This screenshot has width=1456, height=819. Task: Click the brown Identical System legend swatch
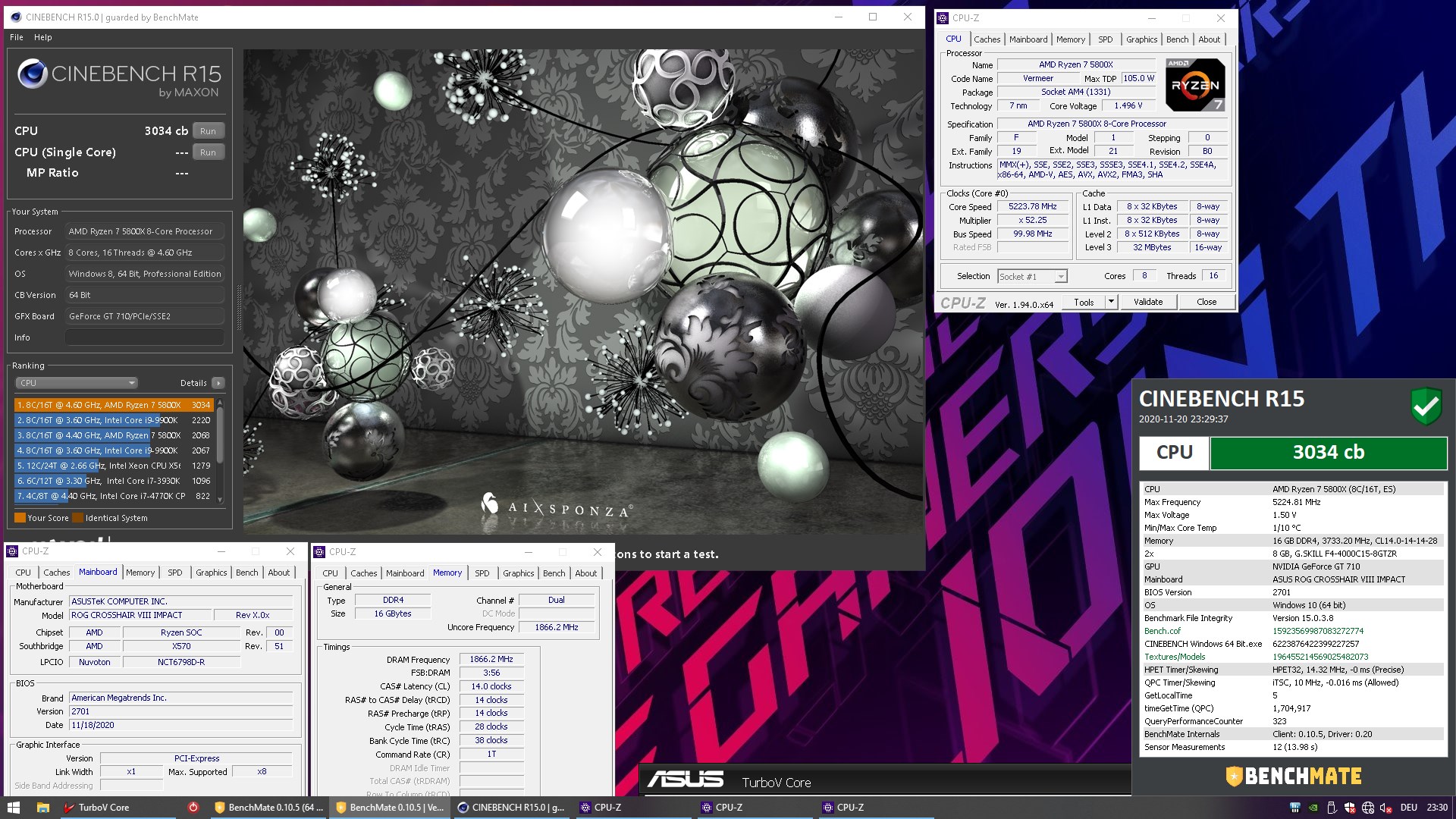tap(77, 518)
